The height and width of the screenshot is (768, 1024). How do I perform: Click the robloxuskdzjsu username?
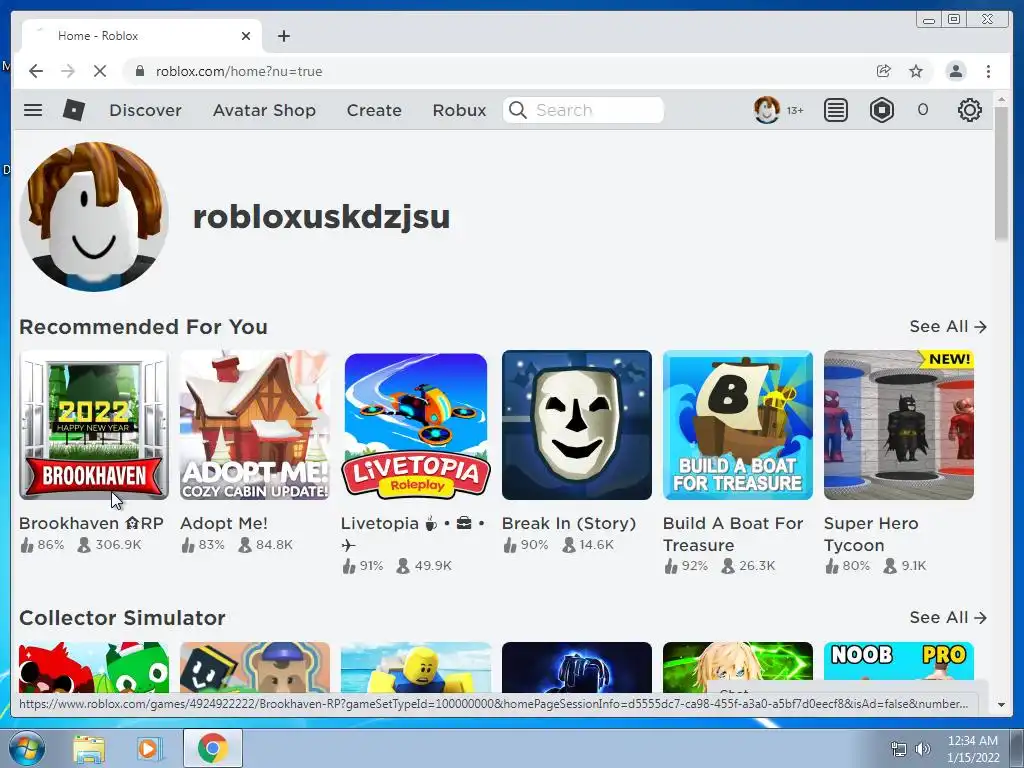[x=321, y=216]
